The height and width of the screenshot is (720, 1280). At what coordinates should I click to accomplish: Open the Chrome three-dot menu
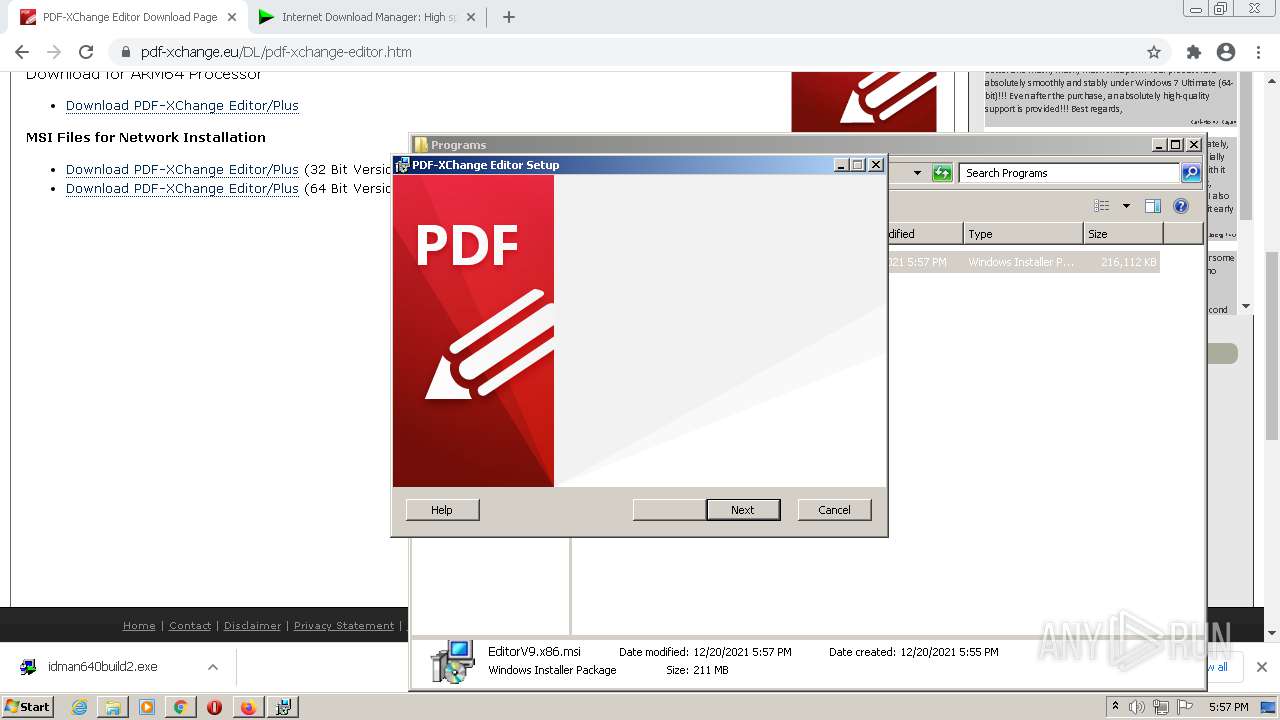point(1258,52)
